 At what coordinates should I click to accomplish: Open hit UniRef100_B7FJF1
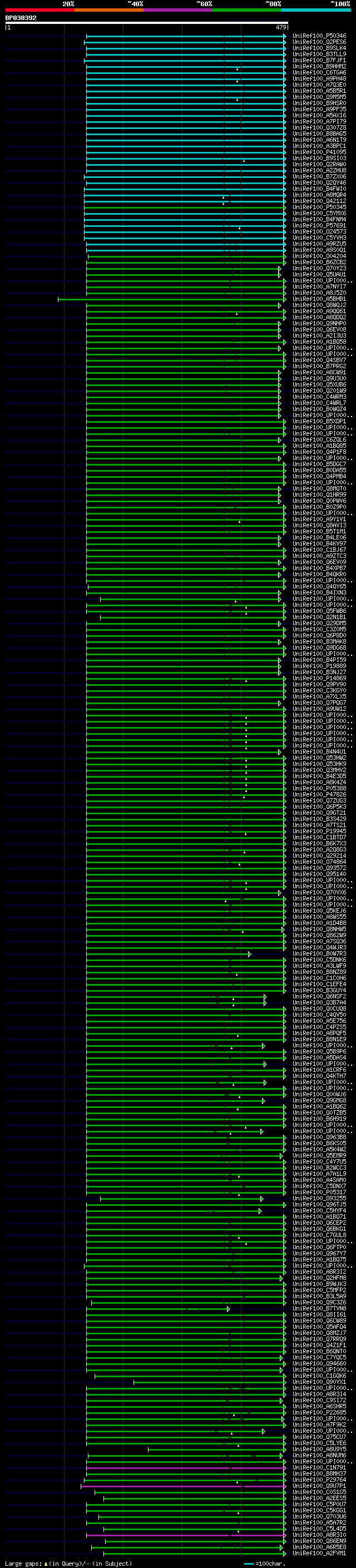coord(319,60)
